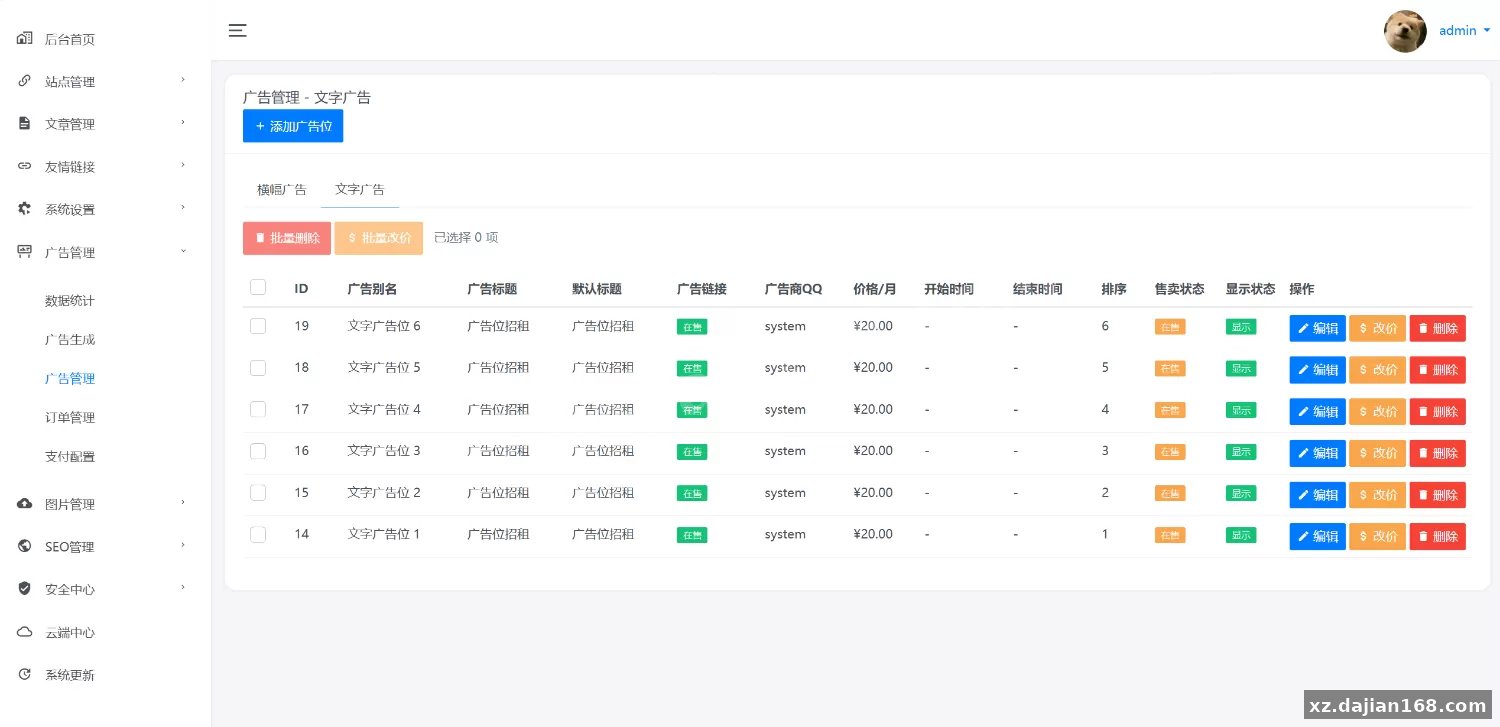The height and width of the screenshot is (727, 1500).
Task: Click 改价 for ad ID 17
Action: 1378,412
